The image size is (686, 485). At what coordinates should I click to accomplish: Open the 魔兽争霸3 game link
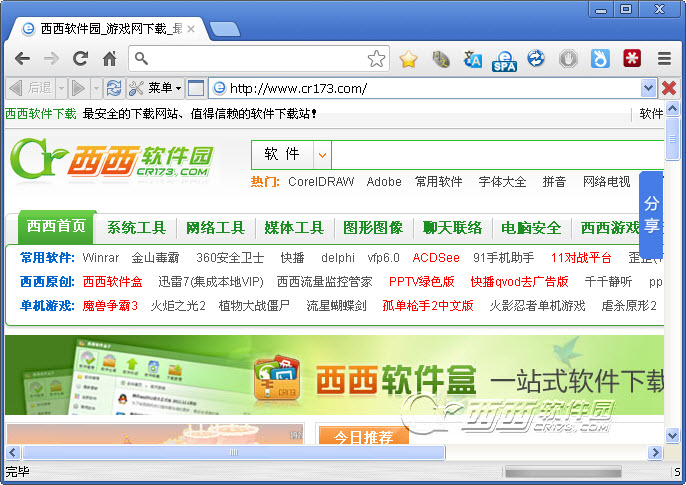[x=110, y=306]
